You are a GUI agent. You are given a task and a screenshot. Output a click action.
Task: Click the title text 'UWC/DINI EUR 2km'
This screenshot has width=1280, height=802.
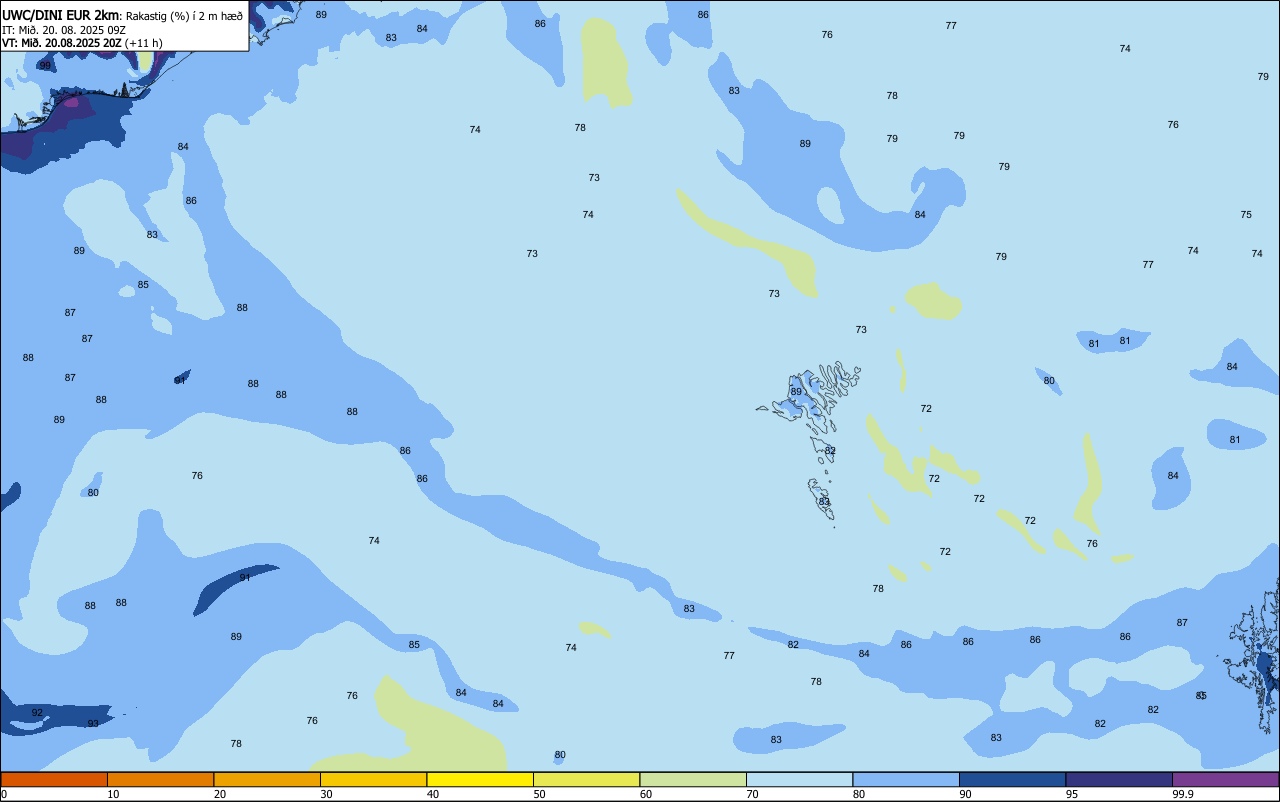coord(60,15)
